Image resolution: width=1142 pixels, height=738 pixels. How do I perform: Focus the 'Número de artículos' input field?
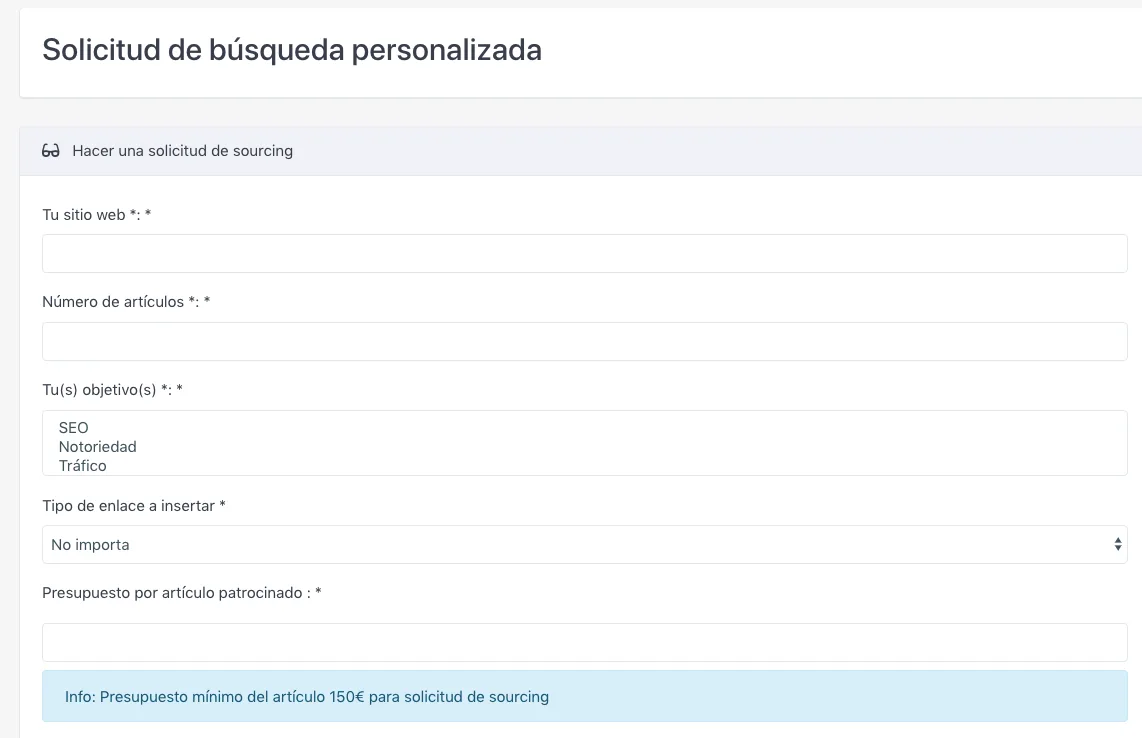click(x=584, y=342)
